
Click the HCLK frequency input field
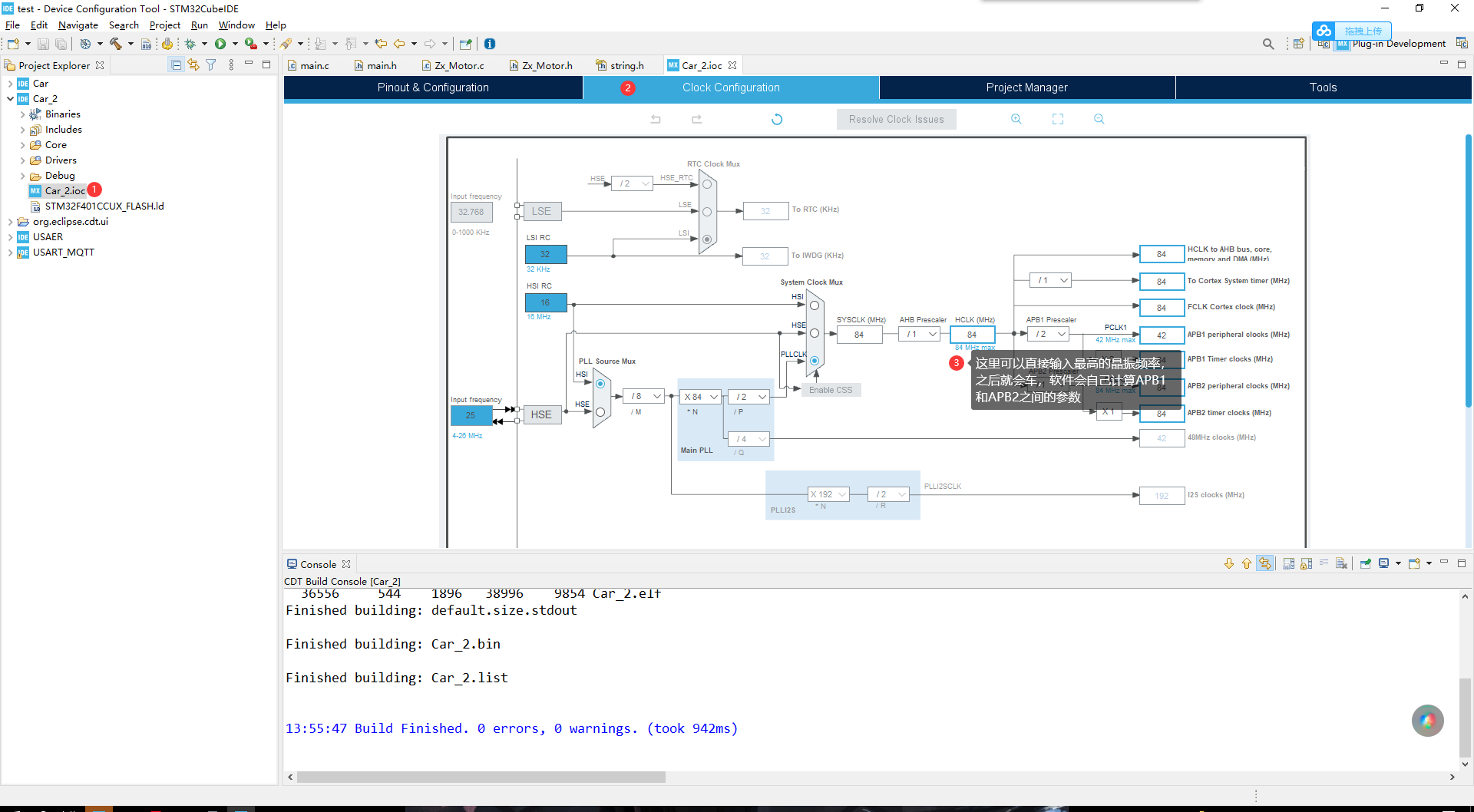coord(972,334)
